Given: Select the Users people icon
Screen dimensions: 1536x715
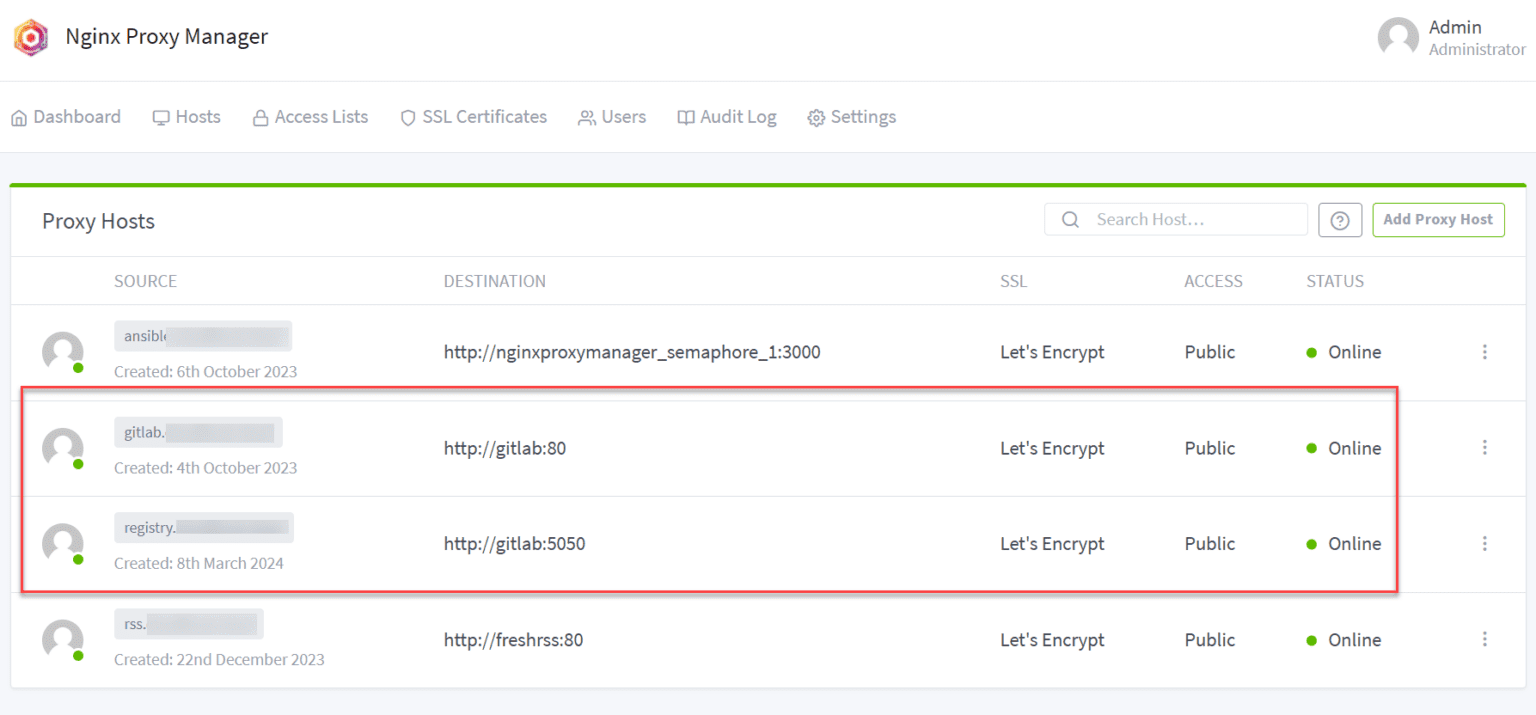Looking at the screenshot, I should click(586, 117).
